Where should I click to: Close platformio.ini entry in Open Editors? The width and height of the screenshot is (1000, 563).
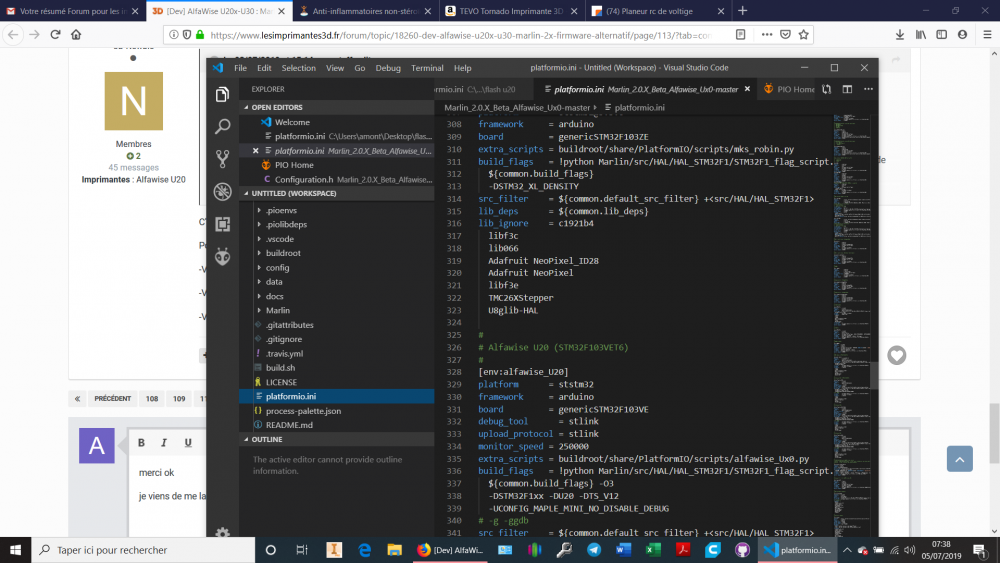(x=255, y=151)
